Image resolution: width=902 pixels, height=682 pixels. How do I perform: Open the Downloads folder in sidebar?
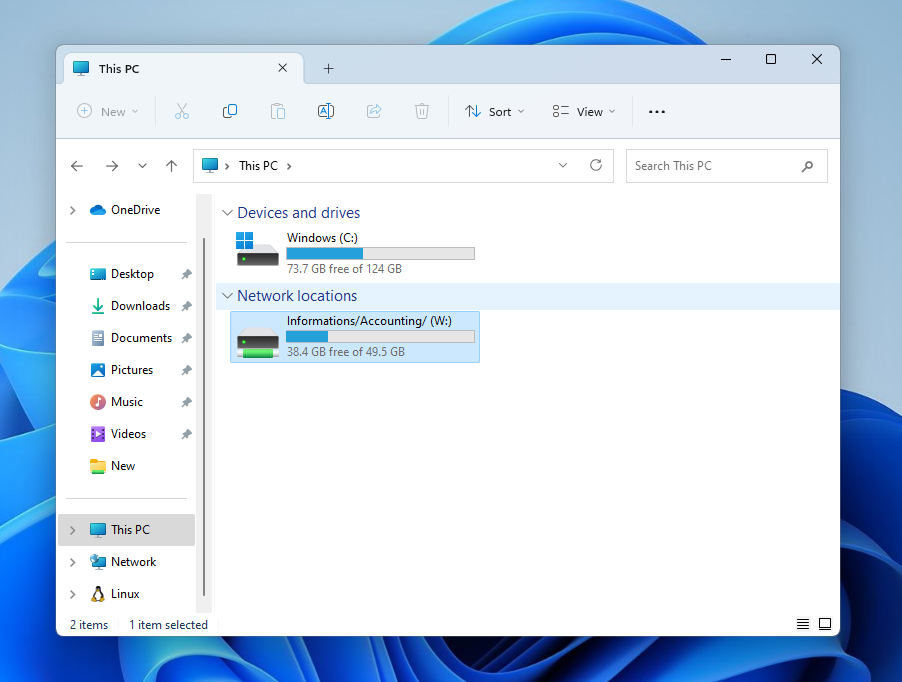coord(139,306)
